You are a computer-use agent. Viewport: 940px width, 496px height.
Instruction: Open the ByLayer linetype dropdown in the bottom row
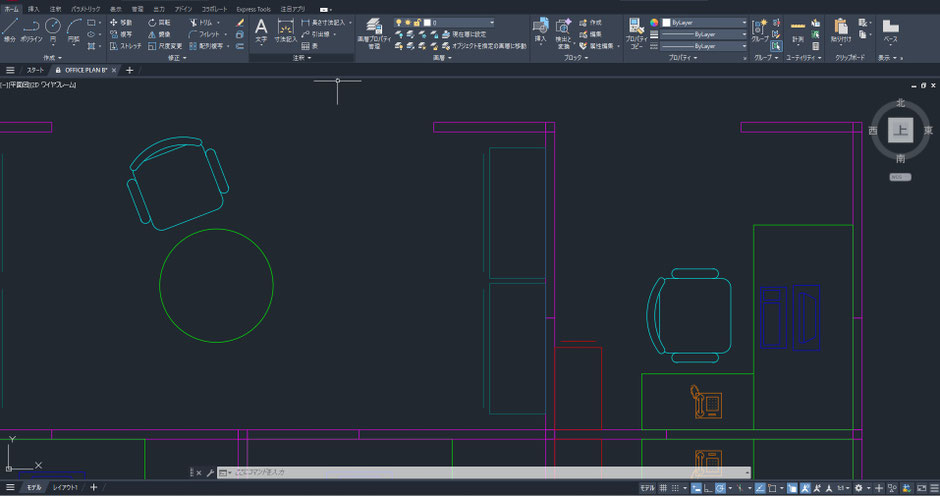(705, 46)
